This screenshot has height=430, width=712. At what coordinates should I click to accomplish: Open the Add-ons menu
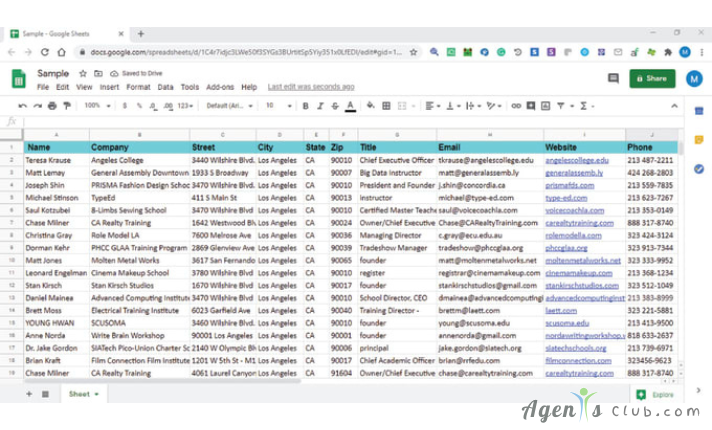coord(220,87)
